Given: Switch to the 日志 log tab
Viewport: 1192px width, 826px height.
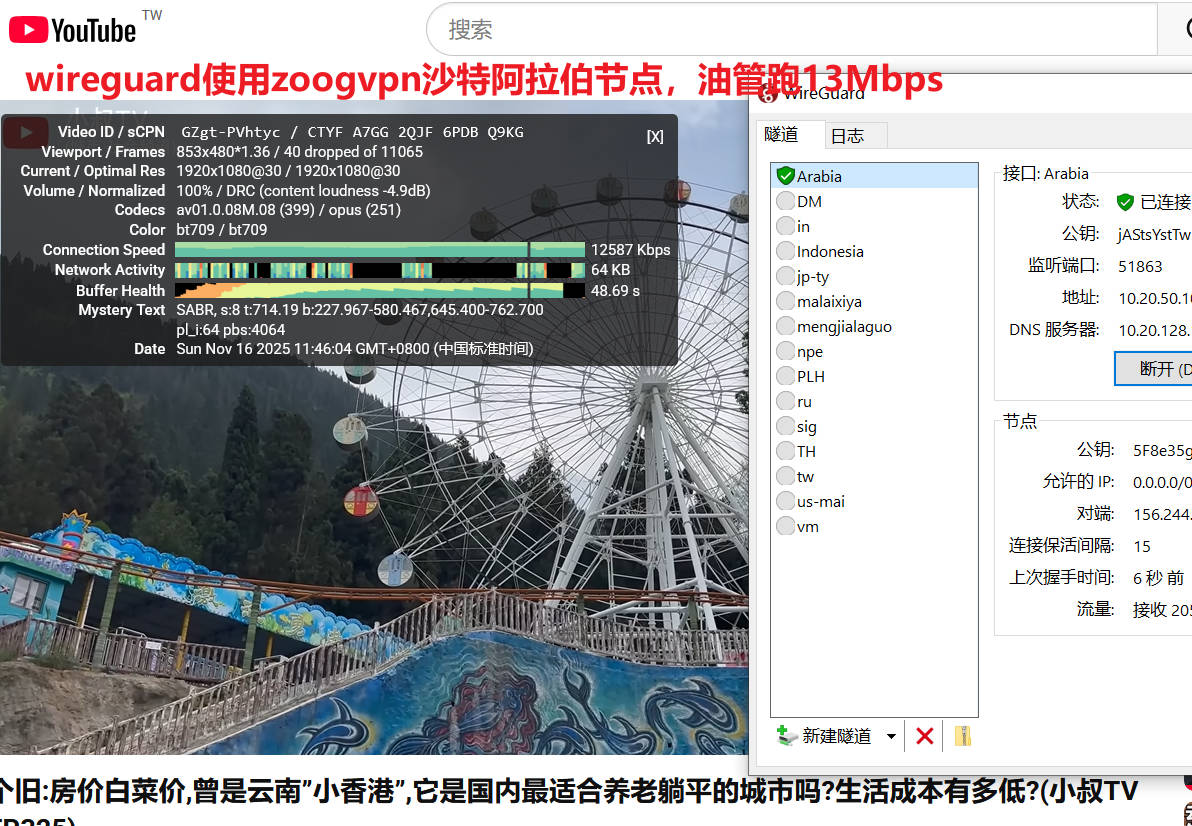Looking at the screenshot, I should coord(847,136).
